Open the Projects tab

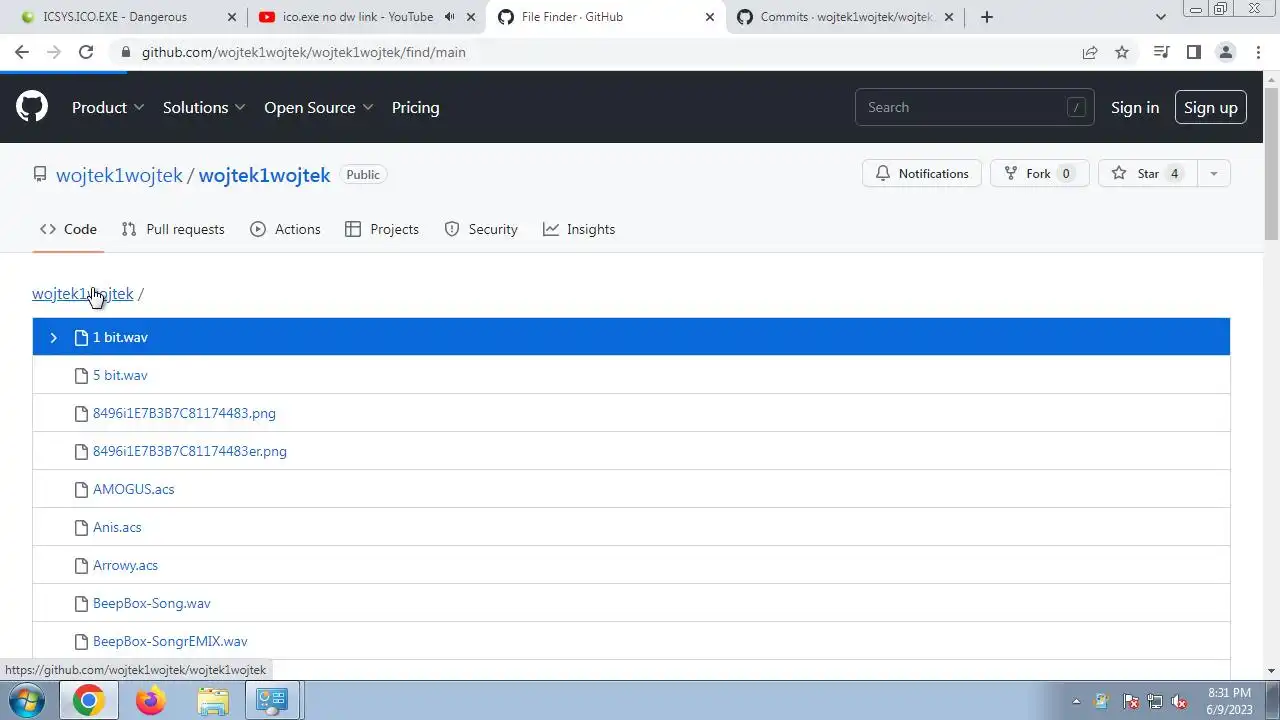pos(381,229)
